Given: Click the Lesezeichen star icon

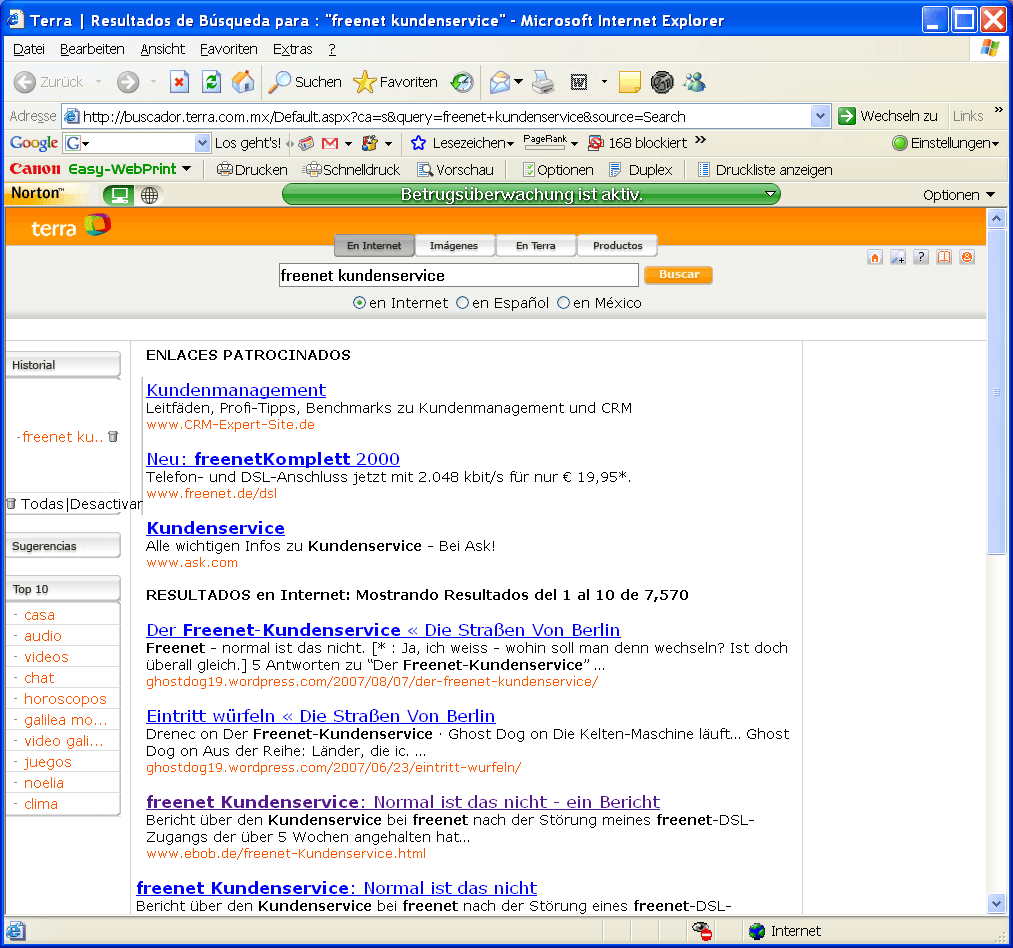Looking at the screenshot, I should point(419,143).
